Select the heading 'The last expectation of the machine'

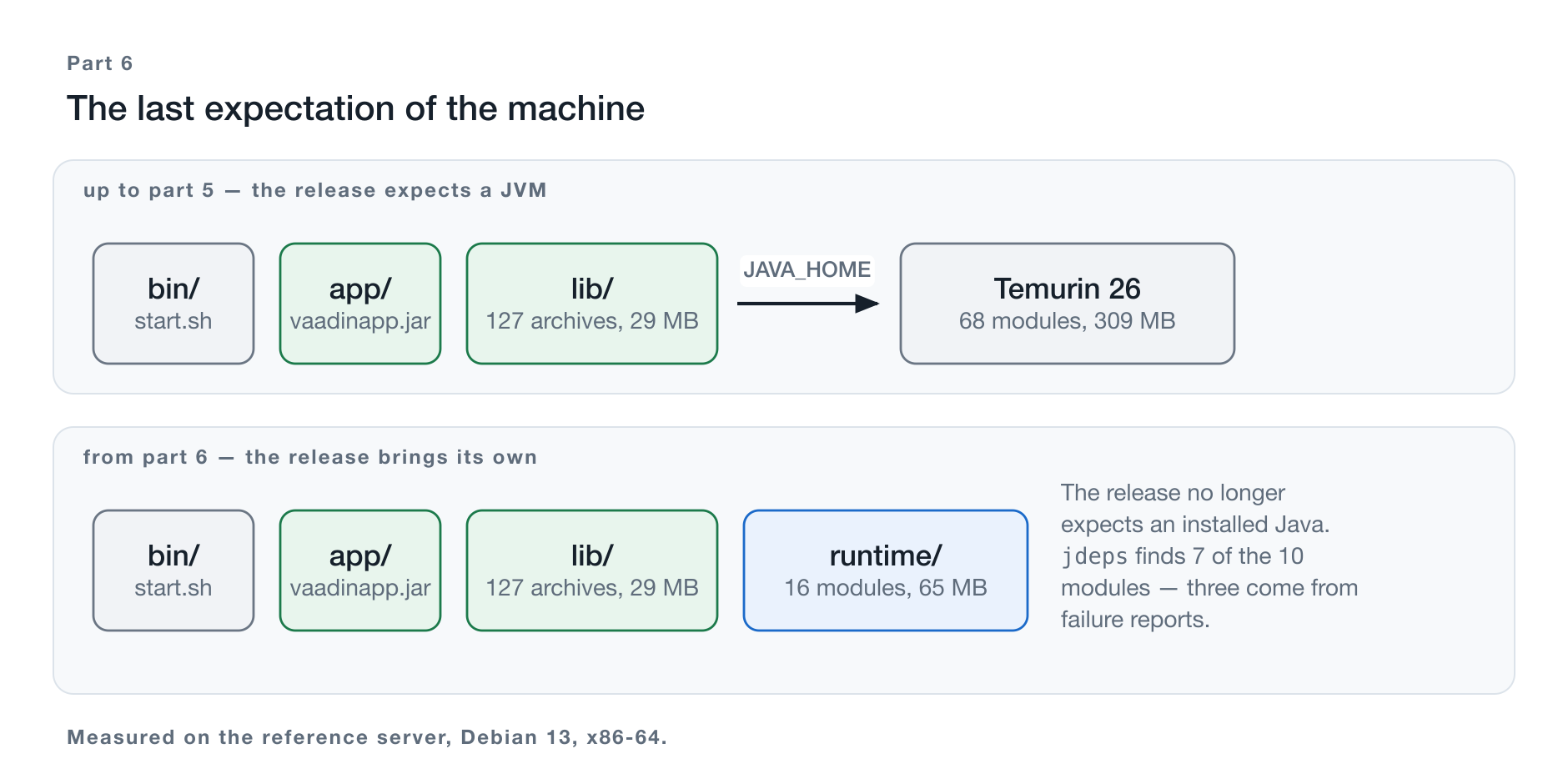tap(355, 108)
